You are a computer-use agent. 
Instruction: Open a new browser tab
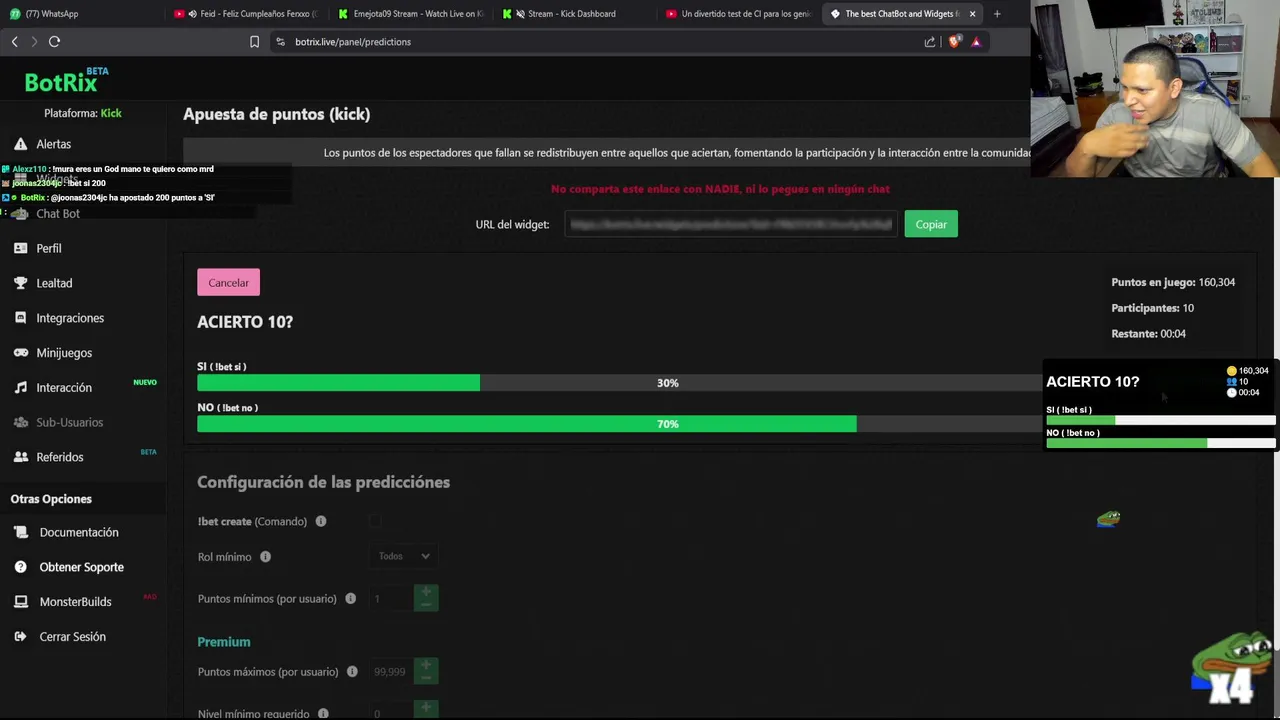997,14
